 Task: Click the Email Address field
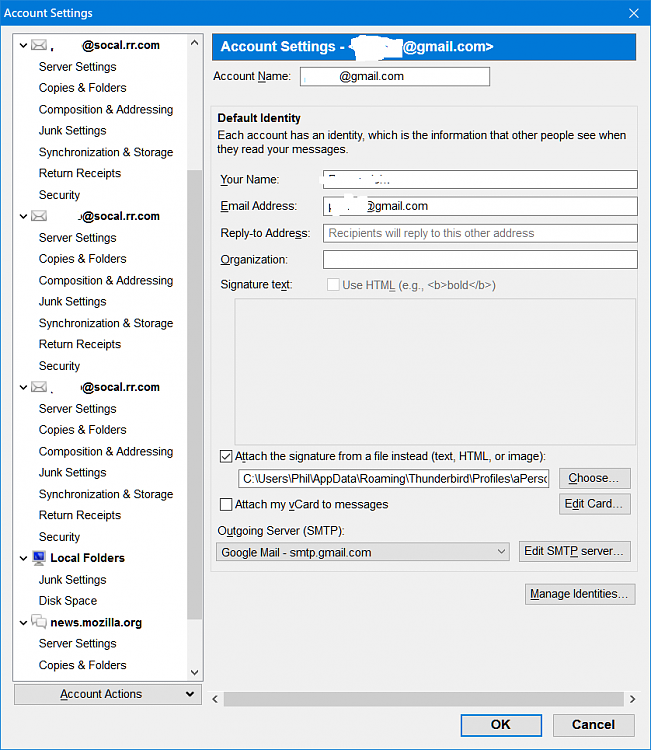click(480, 206)
